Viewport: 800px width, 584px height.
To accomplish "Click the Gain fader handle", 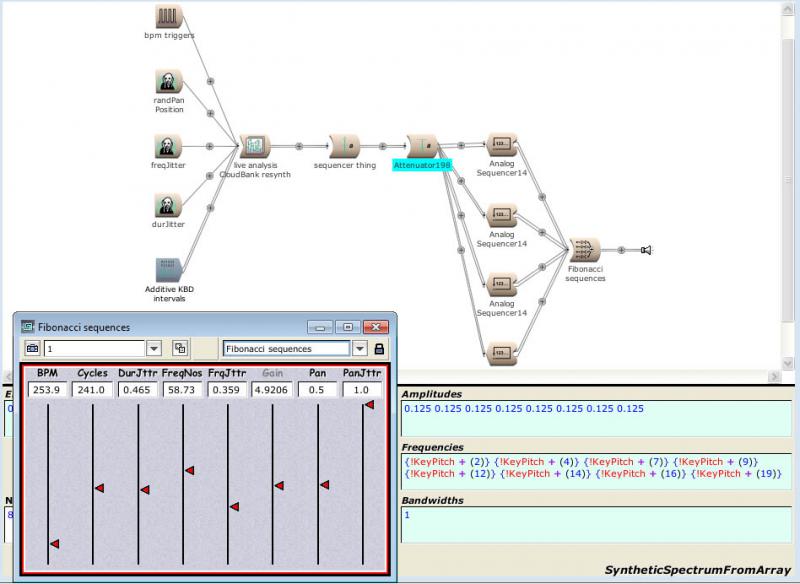I will pyautogui.click(x=279, y=486).
